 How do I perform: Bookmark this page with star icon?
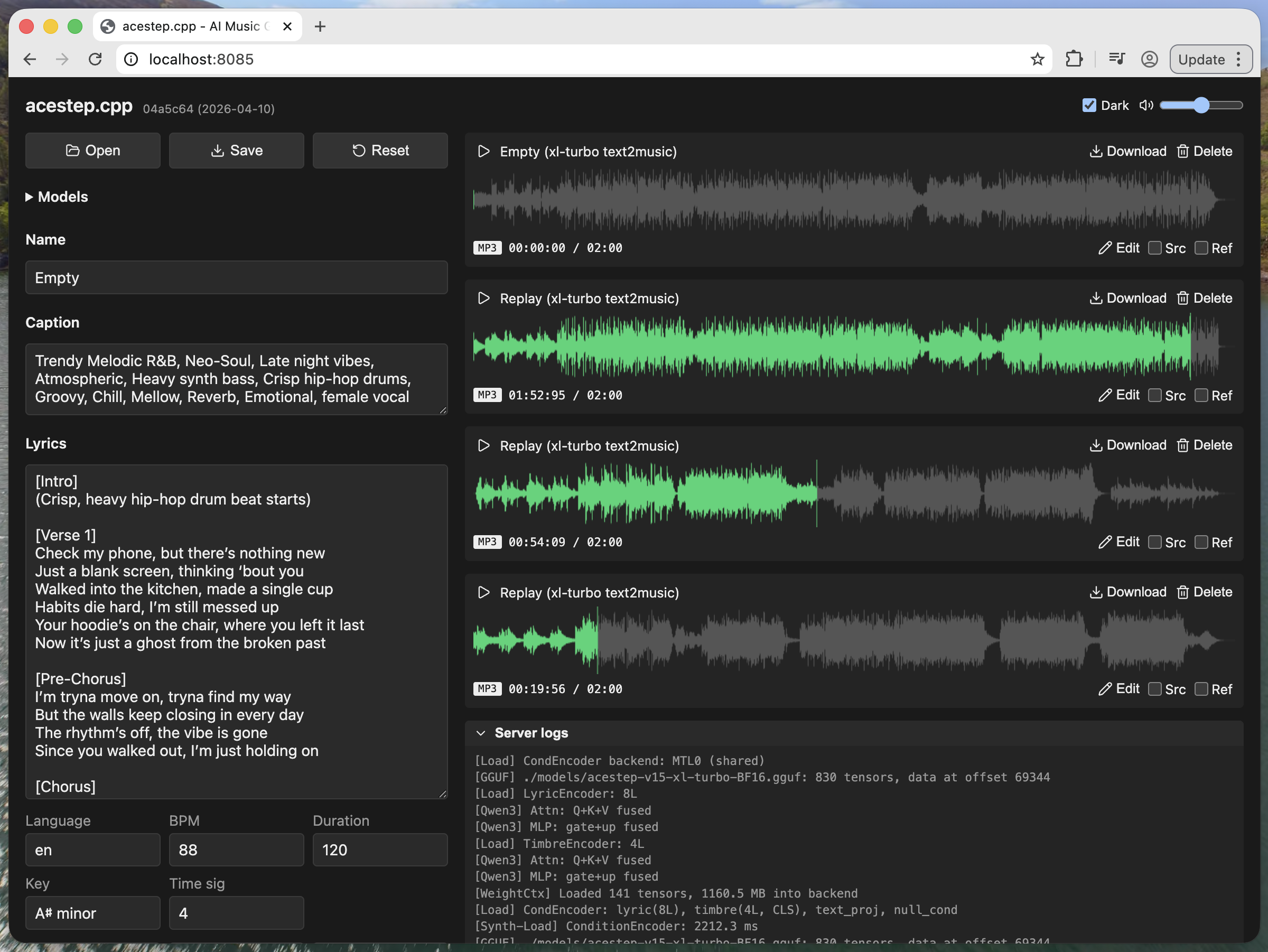click(x=1037, y=59)
